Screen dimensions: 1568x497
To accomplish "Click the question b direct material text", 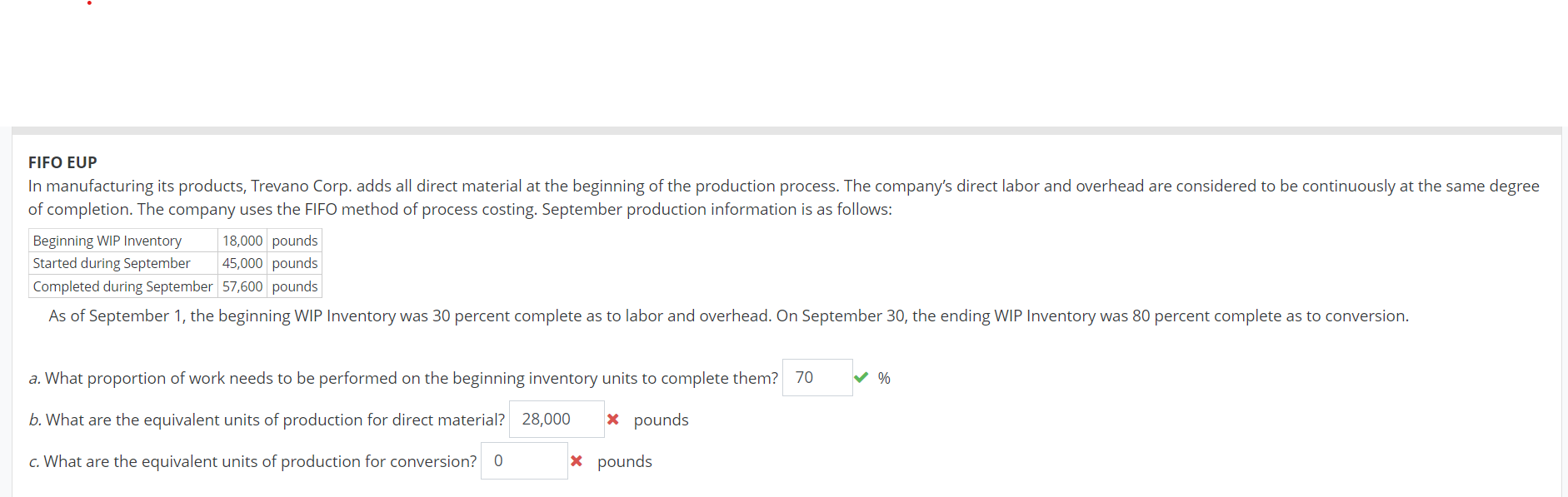I will click(267, 420).
